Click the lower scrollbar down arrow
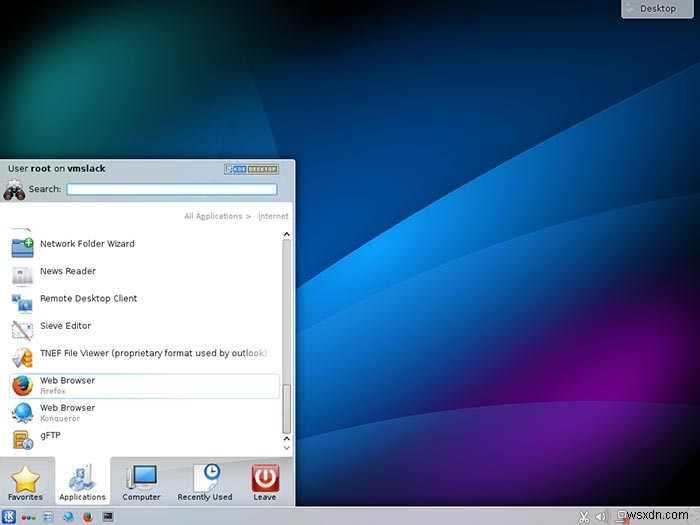 pos(287,447)
